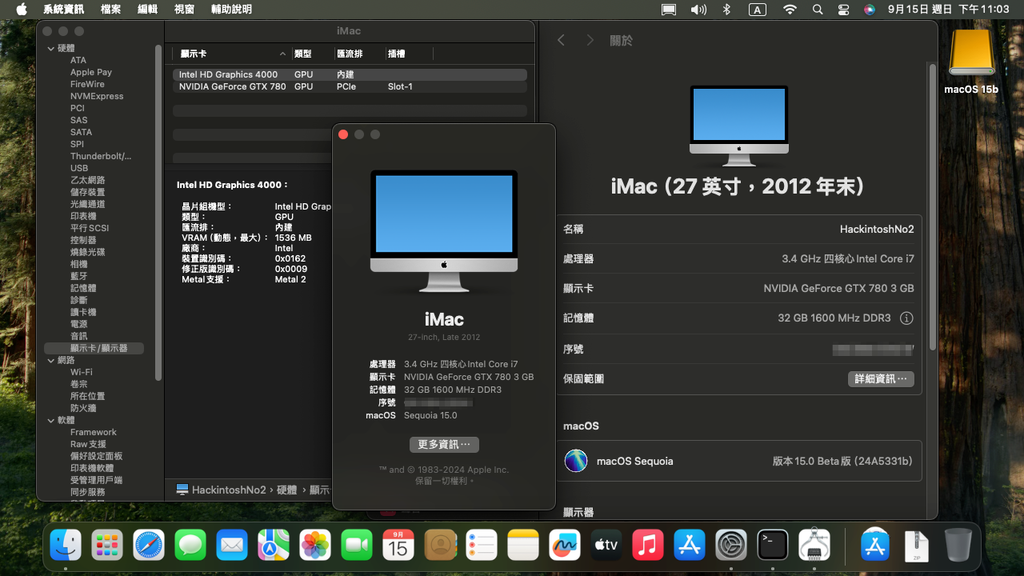Viewport: 1024px width, 576px height.
Task: Go forward in Settings About pane
Action: point(590,40)
